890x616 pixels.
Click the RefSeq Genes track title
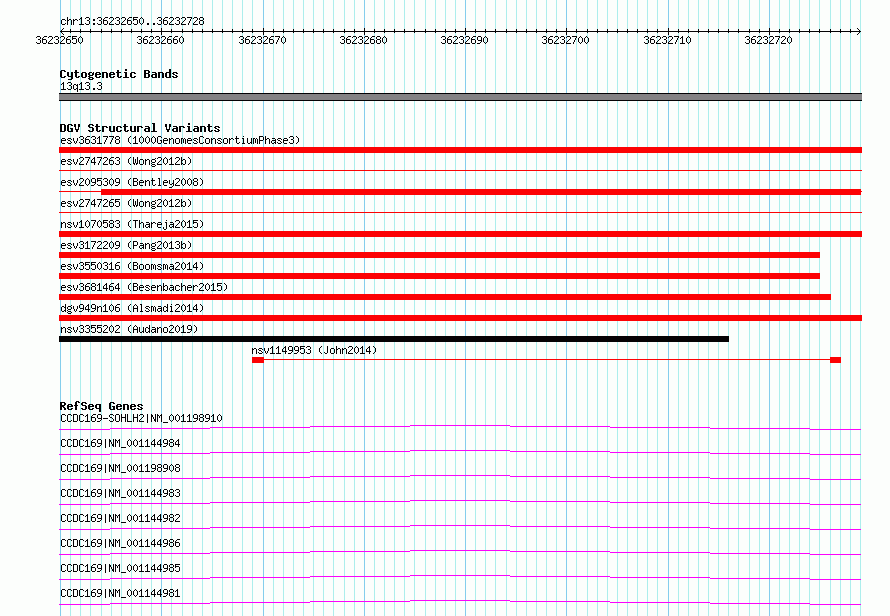click(x=101, y=406)
